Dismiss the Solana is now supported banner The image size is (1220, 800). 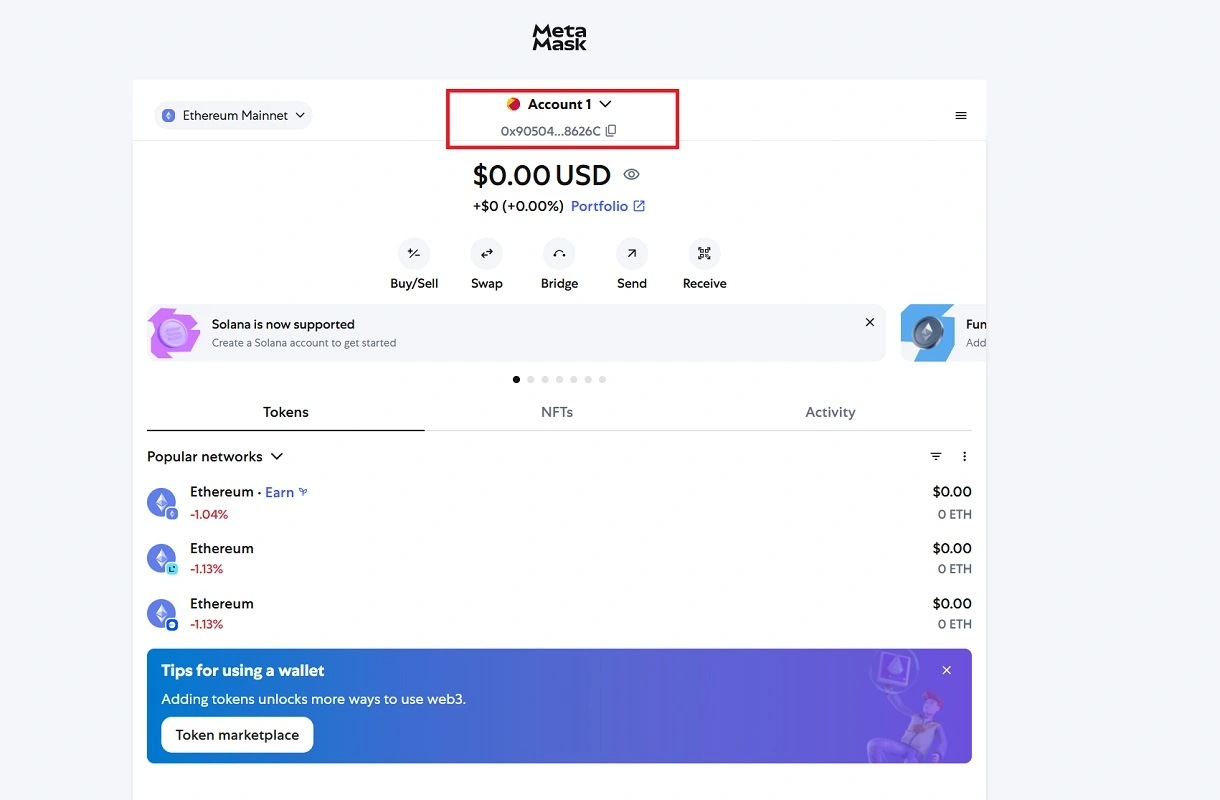click(870, 322)
